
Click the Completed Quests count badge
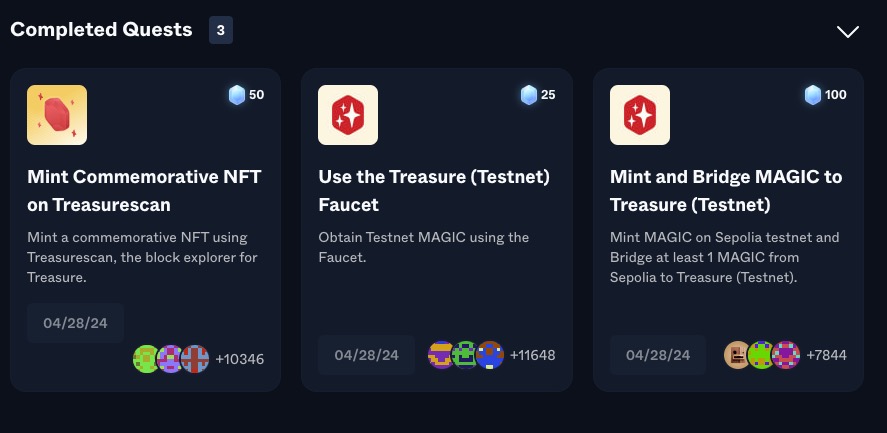[x=220, y=30]
